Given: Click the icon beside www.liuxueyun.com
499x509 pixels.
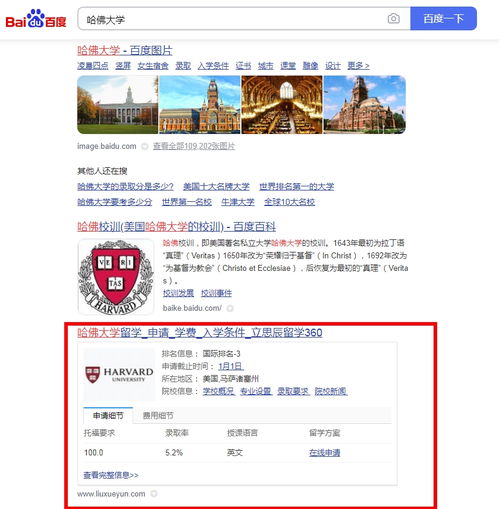Looking at the screenshot, I should coord(154,494).
